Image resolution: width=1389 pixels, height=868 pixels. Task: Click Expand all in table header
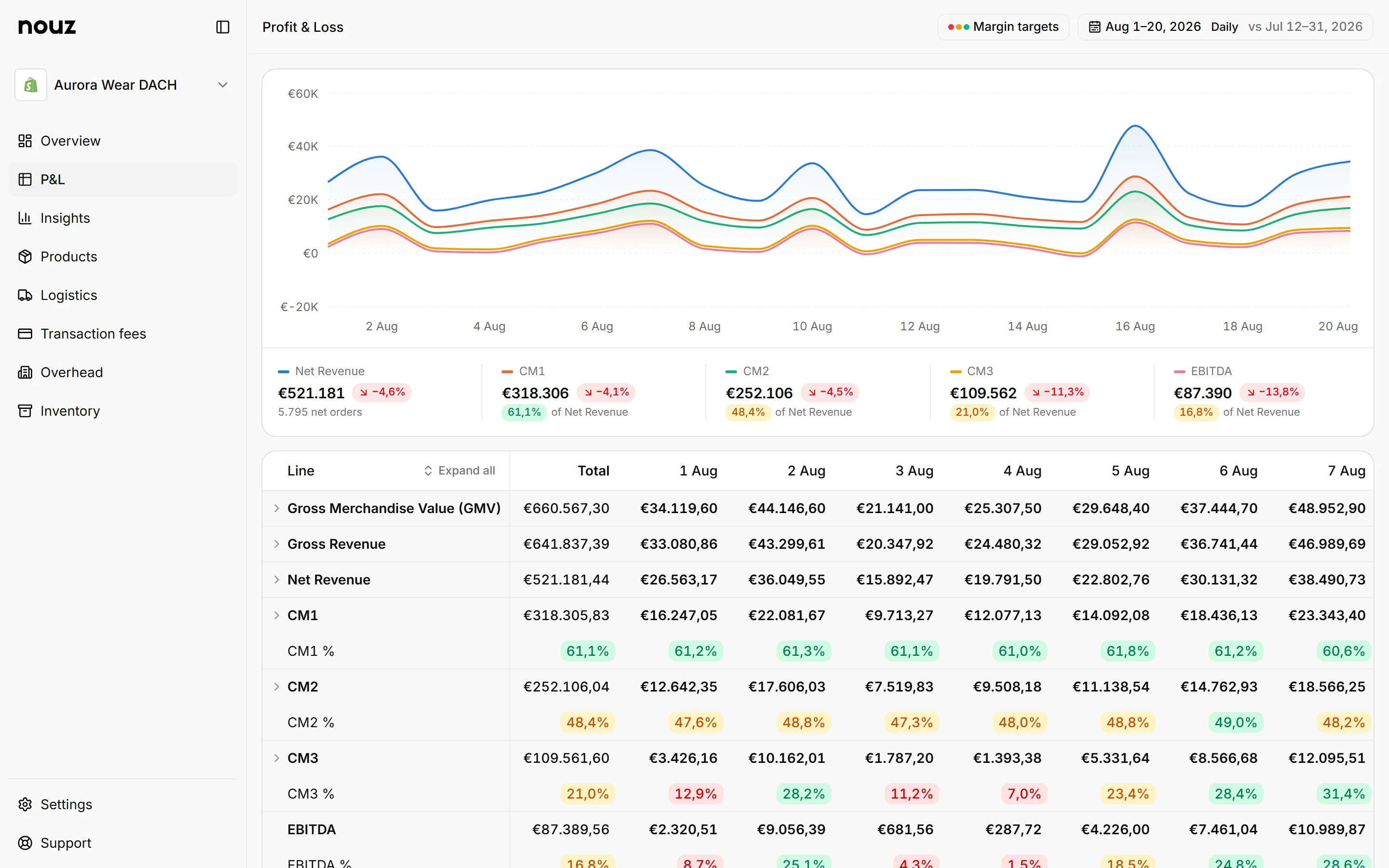point(459,471)
